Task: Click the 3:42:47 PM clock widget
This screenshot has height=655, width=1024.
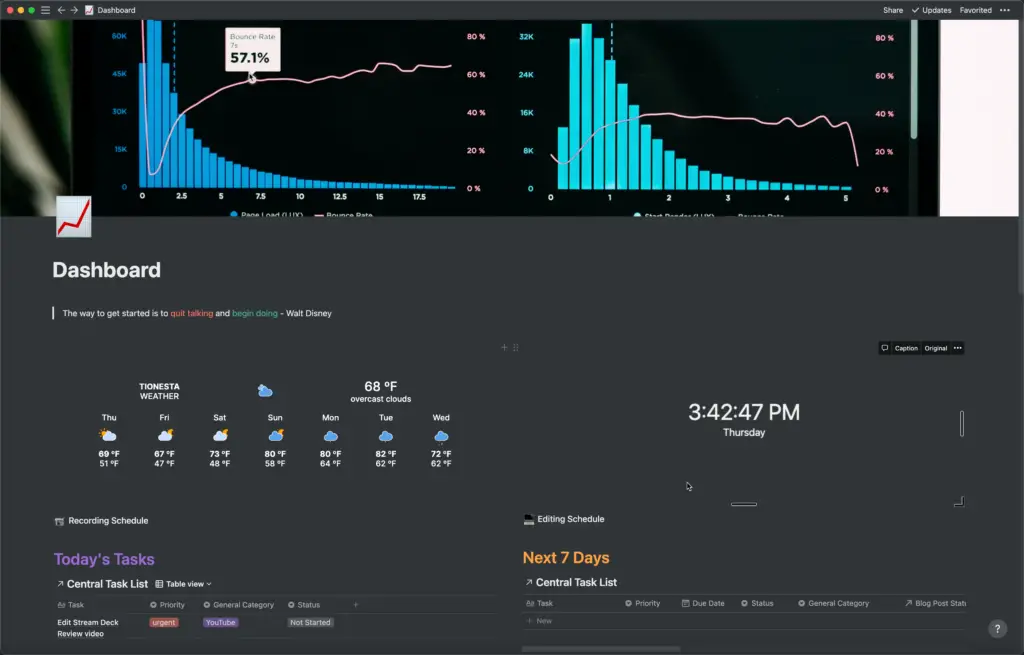Action: coord(744,412)
